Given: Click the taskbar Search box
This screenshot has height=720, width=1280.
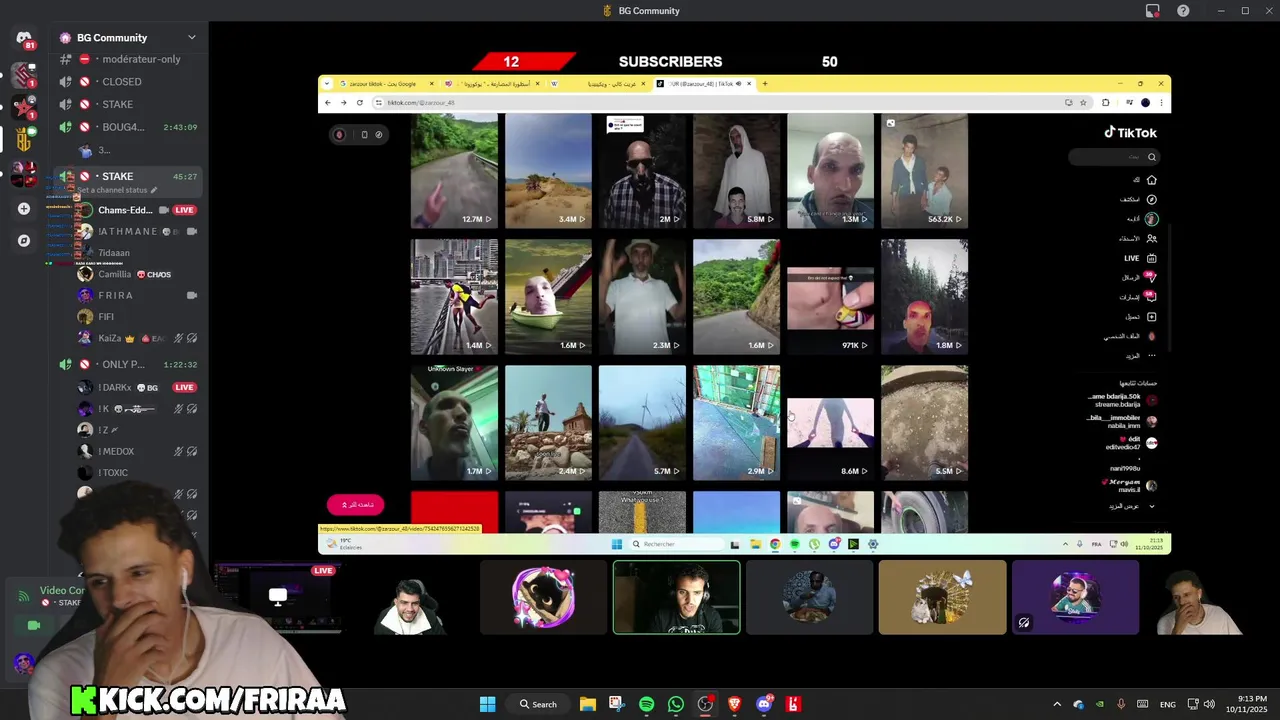Looking at the screenshot, I should (538, 704).
